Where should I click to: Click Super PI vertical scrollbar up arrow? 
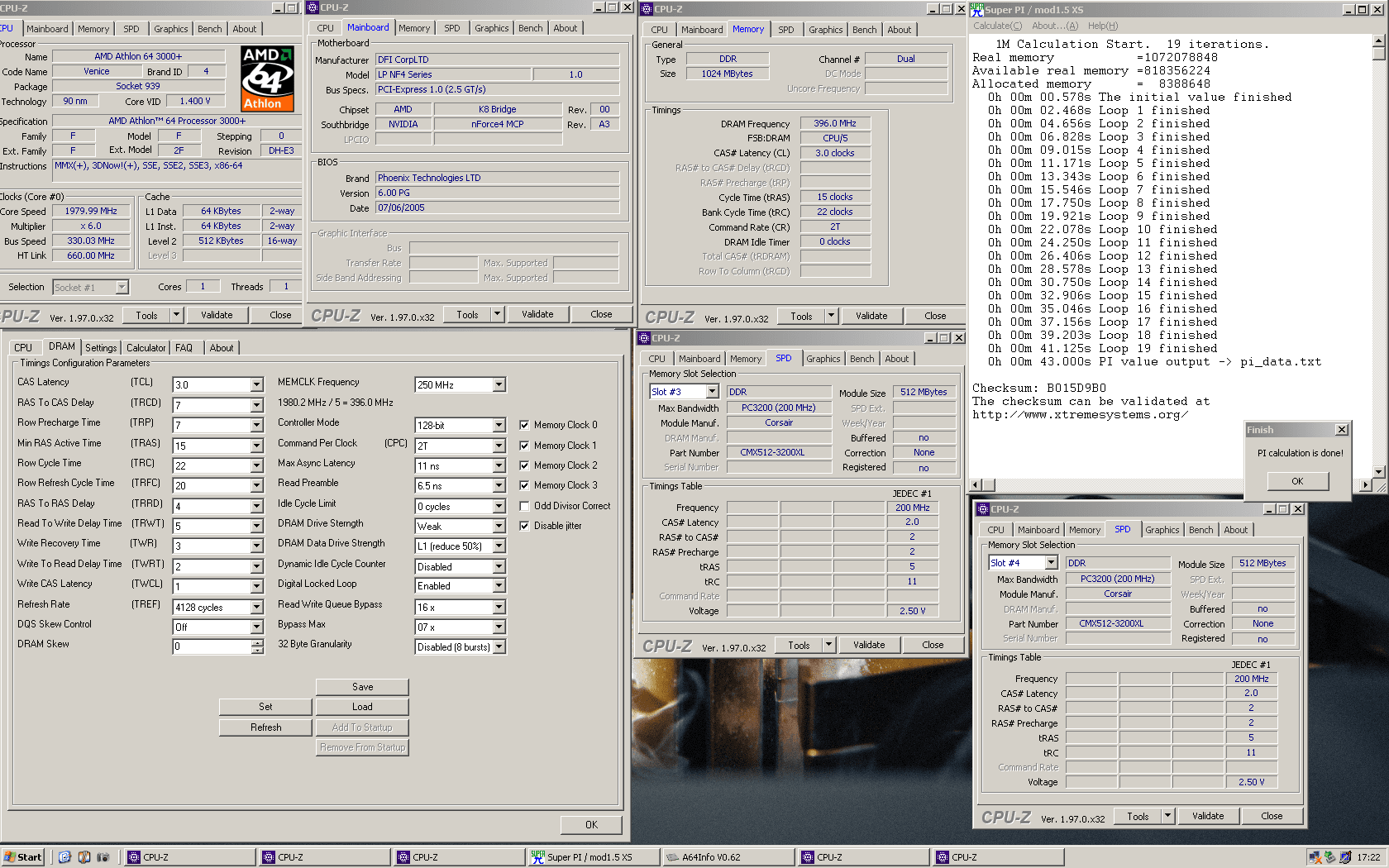[1378, 40]
